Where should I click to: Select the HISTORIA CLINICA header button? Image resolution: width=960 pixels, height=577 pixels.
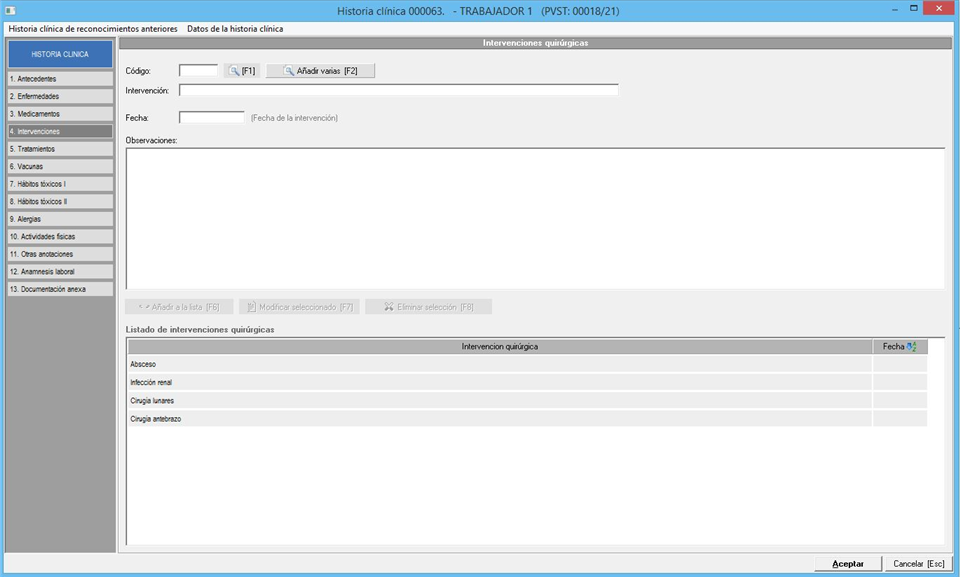60,54
